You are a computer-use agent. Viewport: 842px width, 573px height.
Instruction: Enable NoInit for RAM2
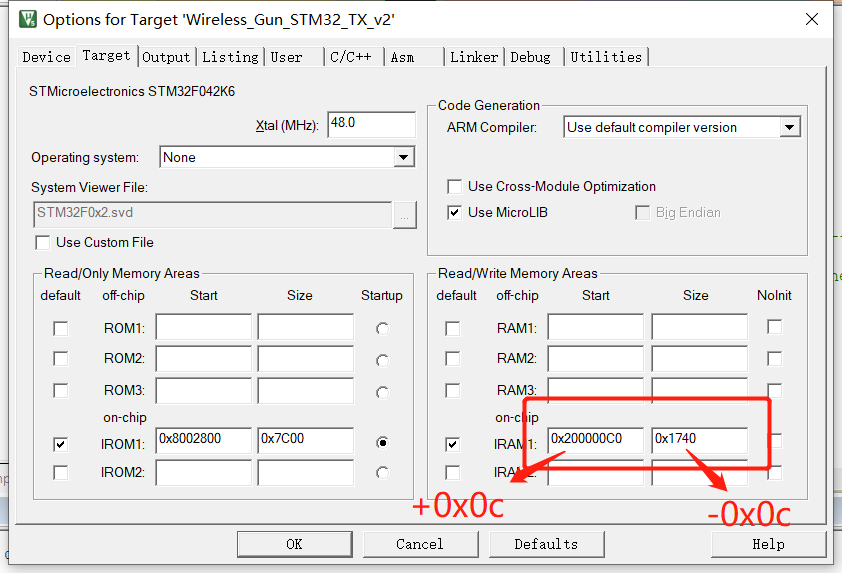point(774,359)
